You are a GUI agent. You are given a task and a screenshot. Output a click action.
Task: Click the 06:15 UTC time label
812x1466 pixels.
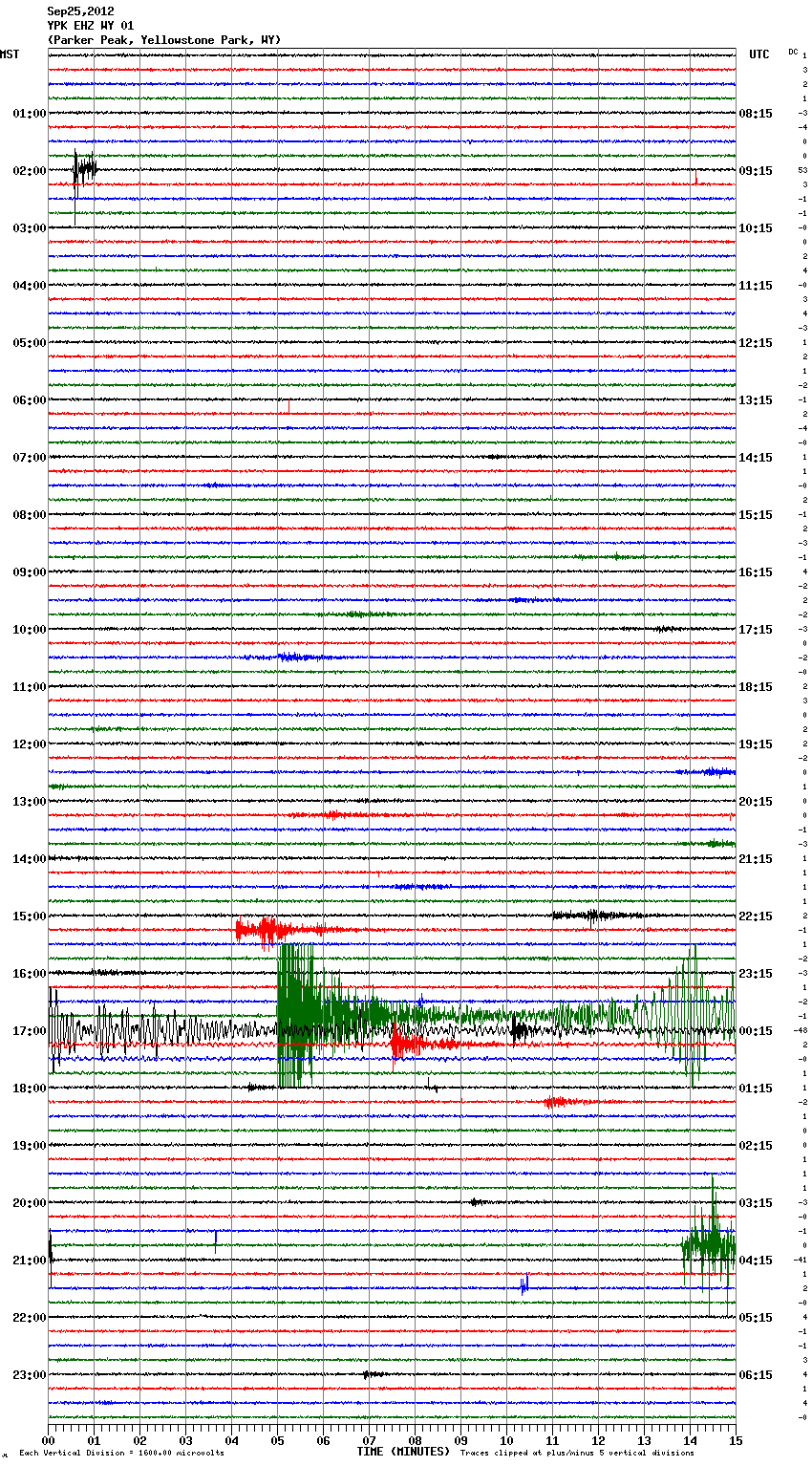(756, 1375)
